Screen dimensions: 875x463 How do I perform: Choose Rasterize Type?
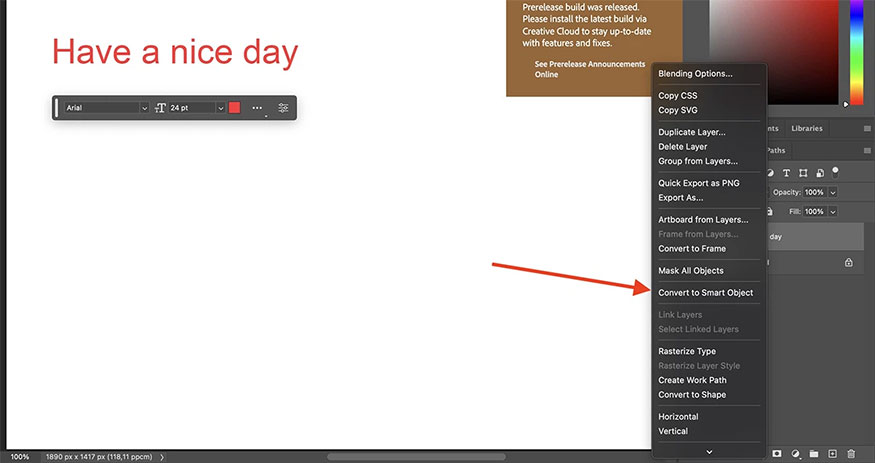[687, 351]
